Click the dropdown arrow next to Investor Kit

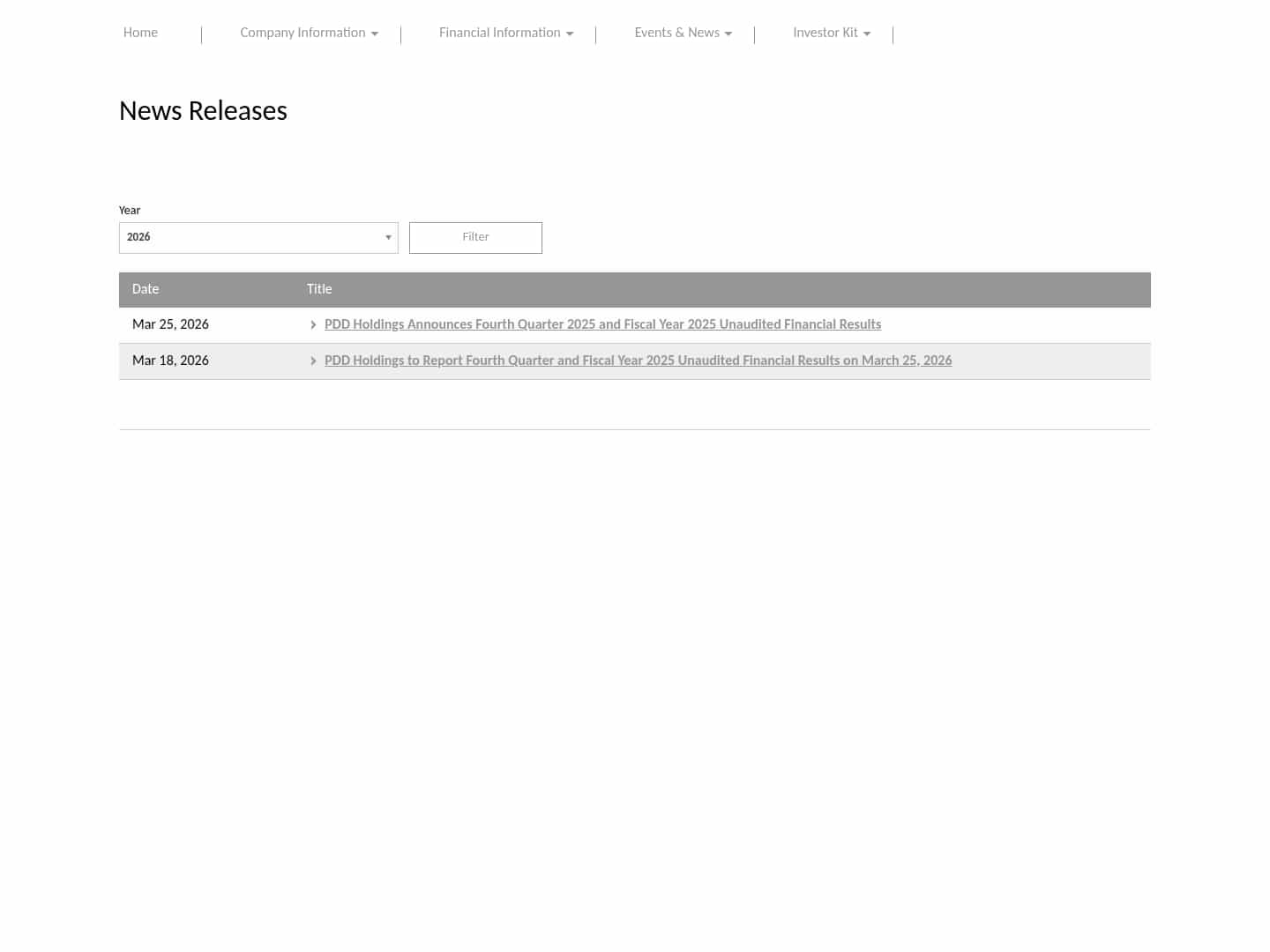tap(866, 33)
